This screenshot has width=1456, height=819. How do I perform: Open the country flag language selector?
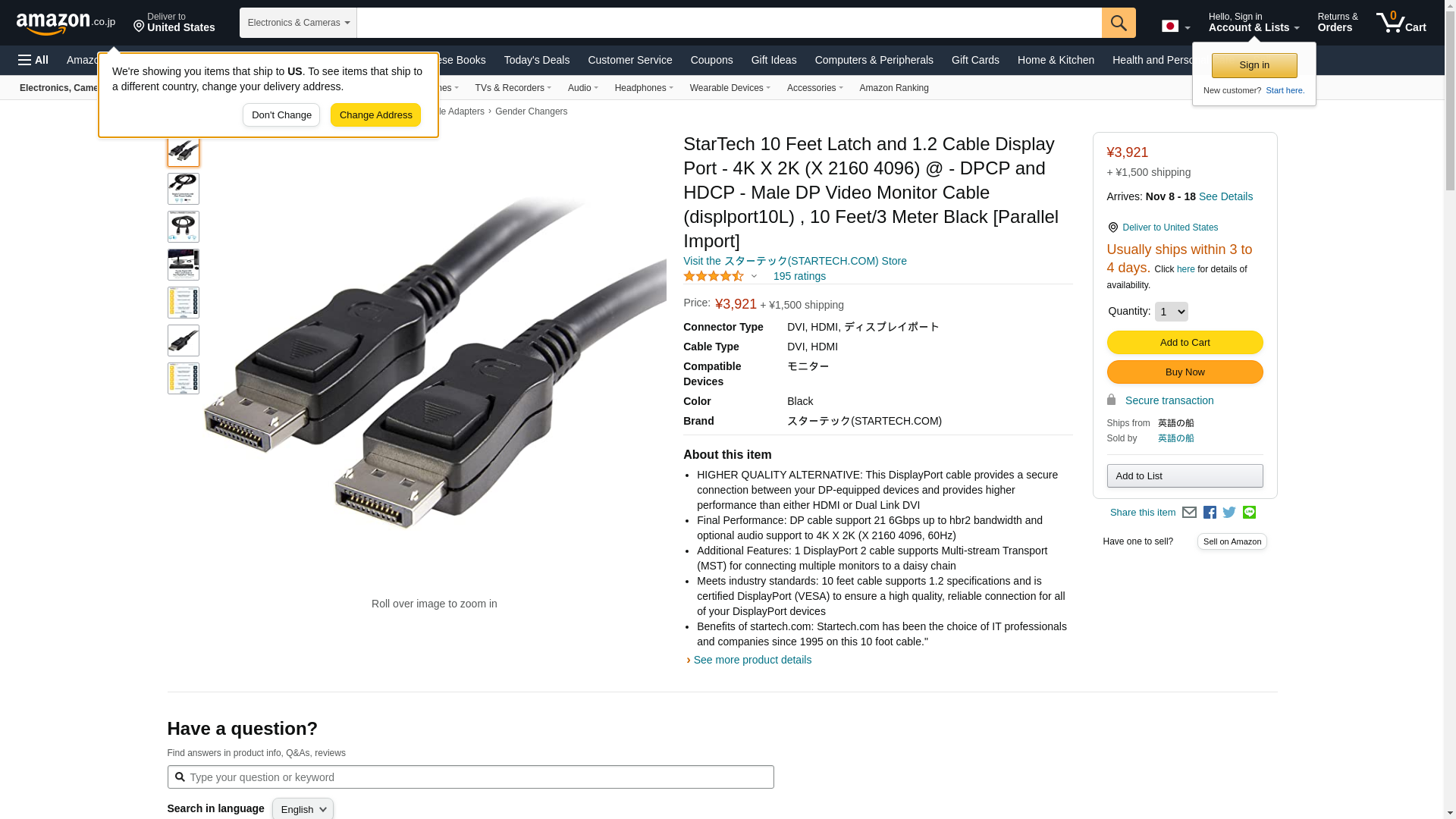coord(1175,27)
